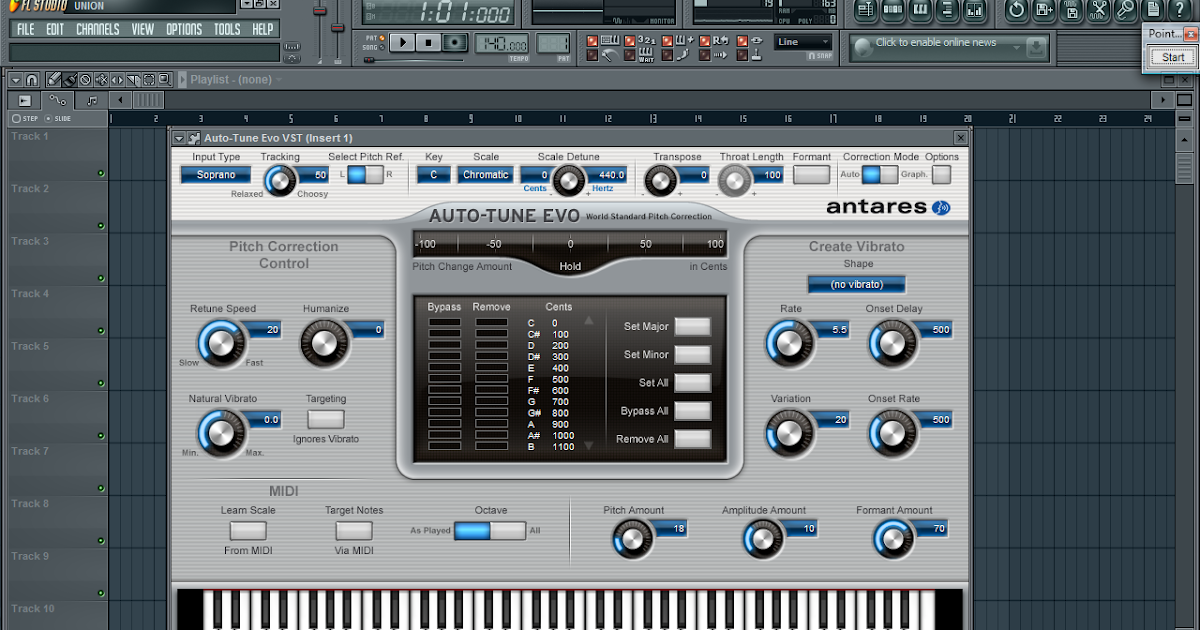The image size is (1200, 630).
Task: Toggle Correction Mode Auto/Graph switch
Action: pos(879,174)
